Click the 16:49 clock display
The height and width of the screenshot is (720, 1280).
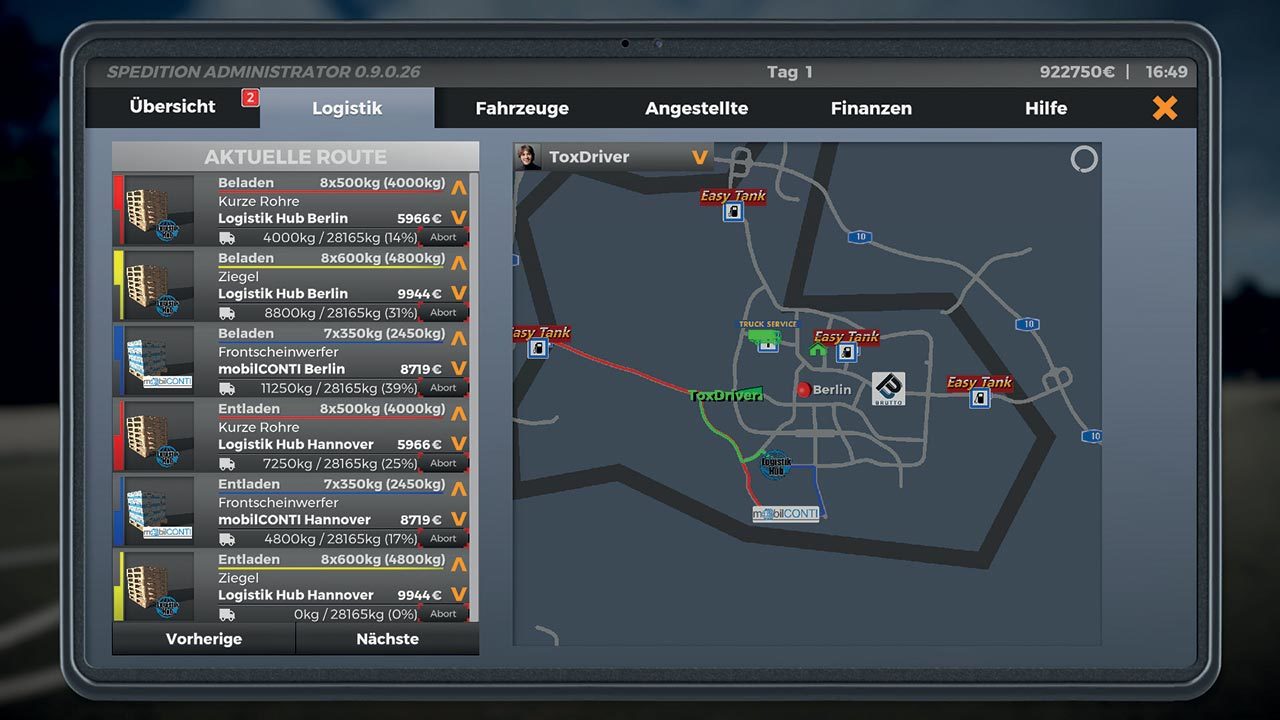1167,72
